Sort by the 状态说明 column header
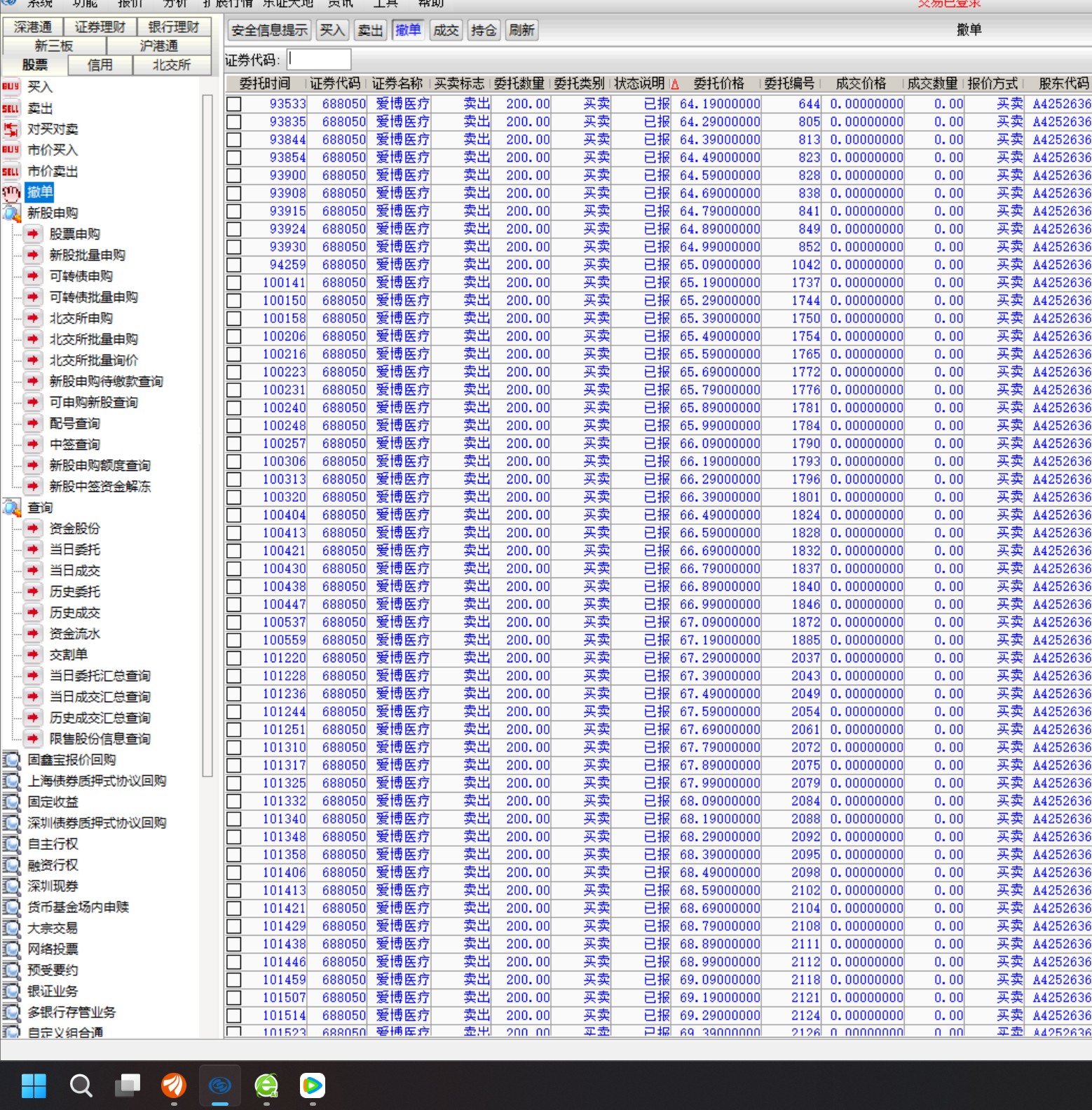The height and width of the screenshot is (1110, 1092). click(639, 84)
